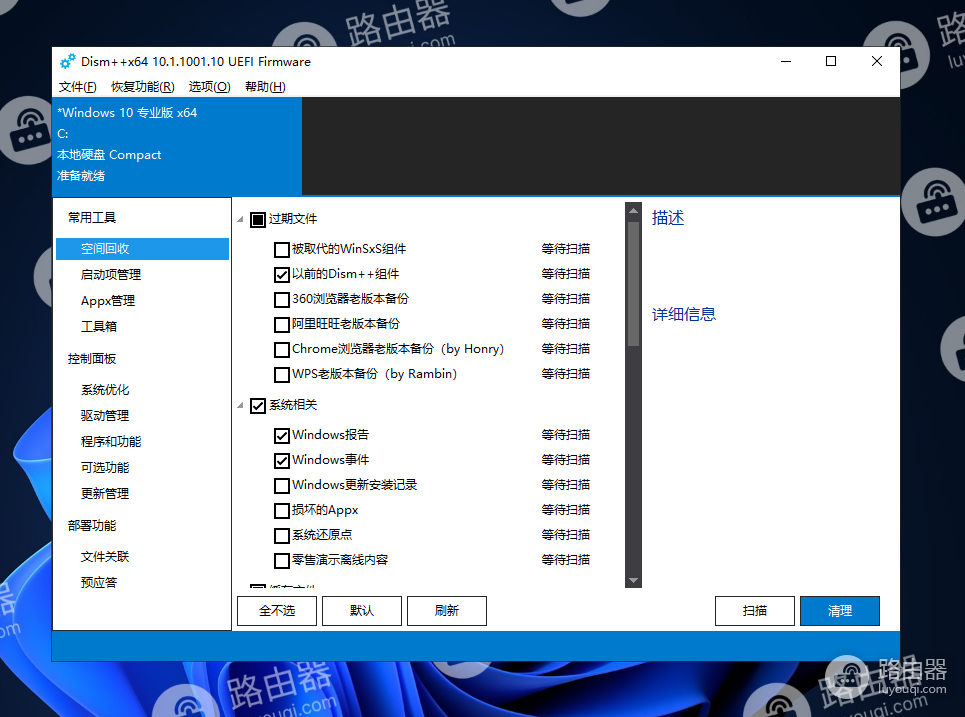Image resolution: width=965 pixels, height=717 pixels.
Task: Open the 恢复功能(R) menu
Action: coord(142,87)
